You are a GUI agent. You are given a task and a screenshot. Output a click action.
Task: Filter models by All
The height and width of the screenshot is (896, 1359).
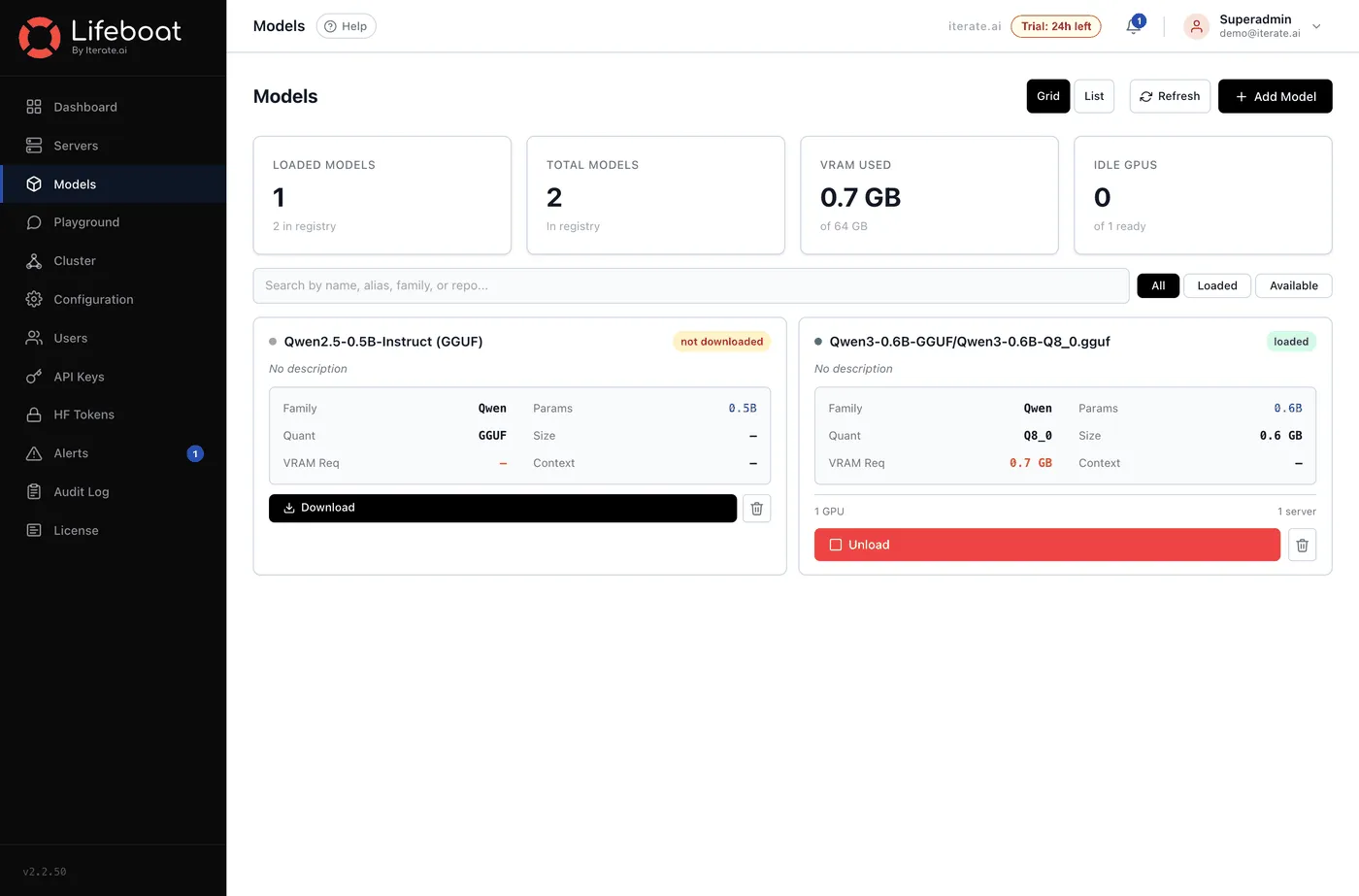click(1158, 285)
